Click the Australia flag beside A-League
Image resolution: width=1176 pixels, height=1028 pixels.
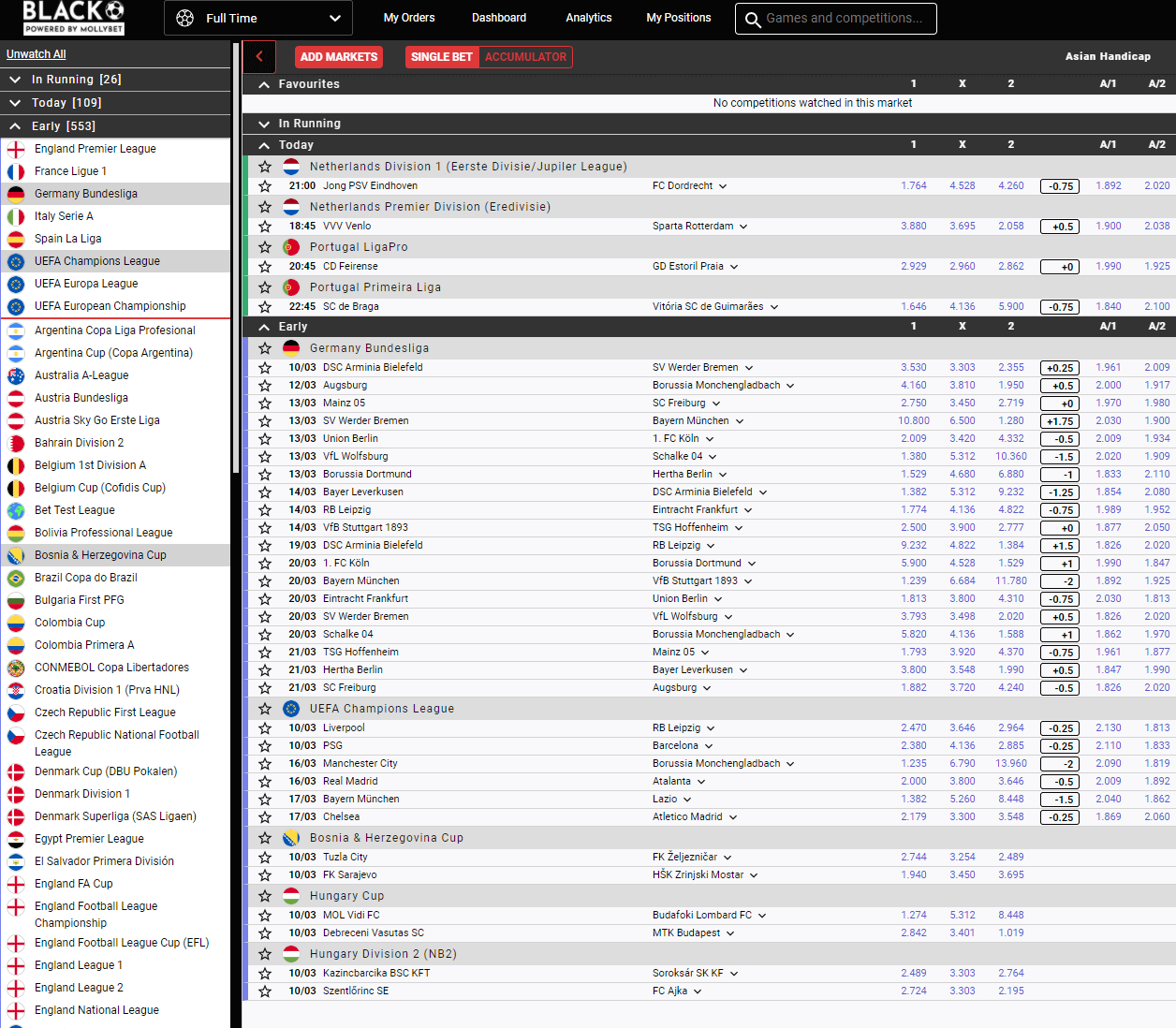tap(16, 375)
